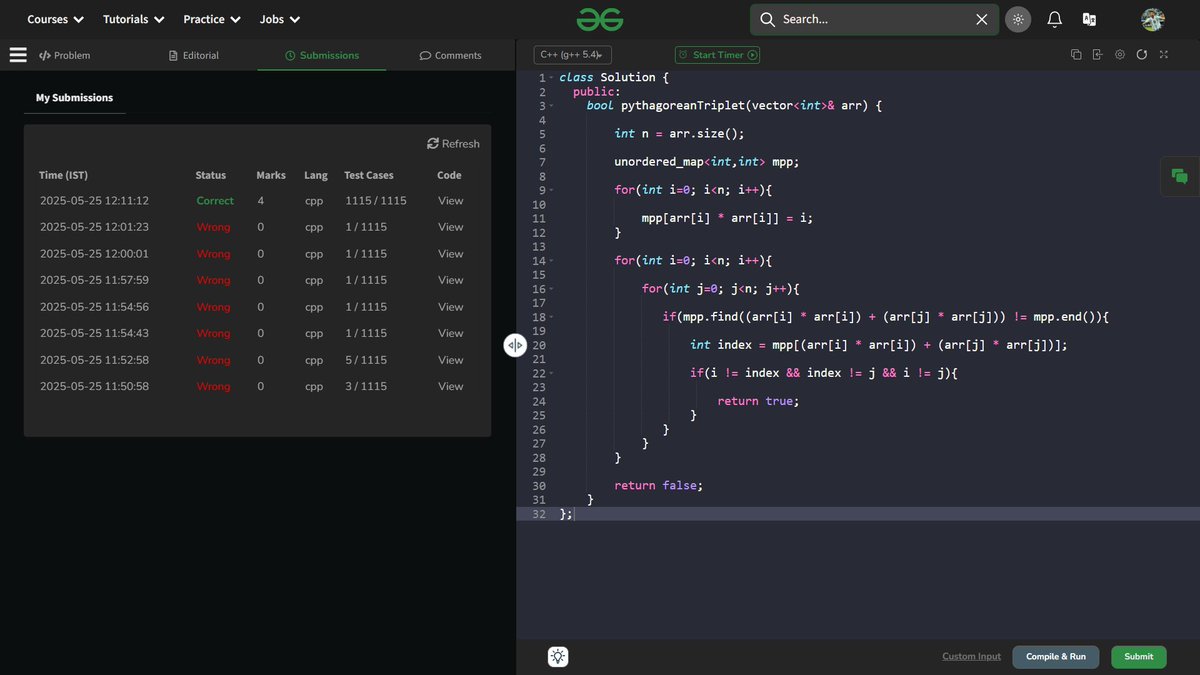Expand the Courses dropdown

click(x=55, y=19)
